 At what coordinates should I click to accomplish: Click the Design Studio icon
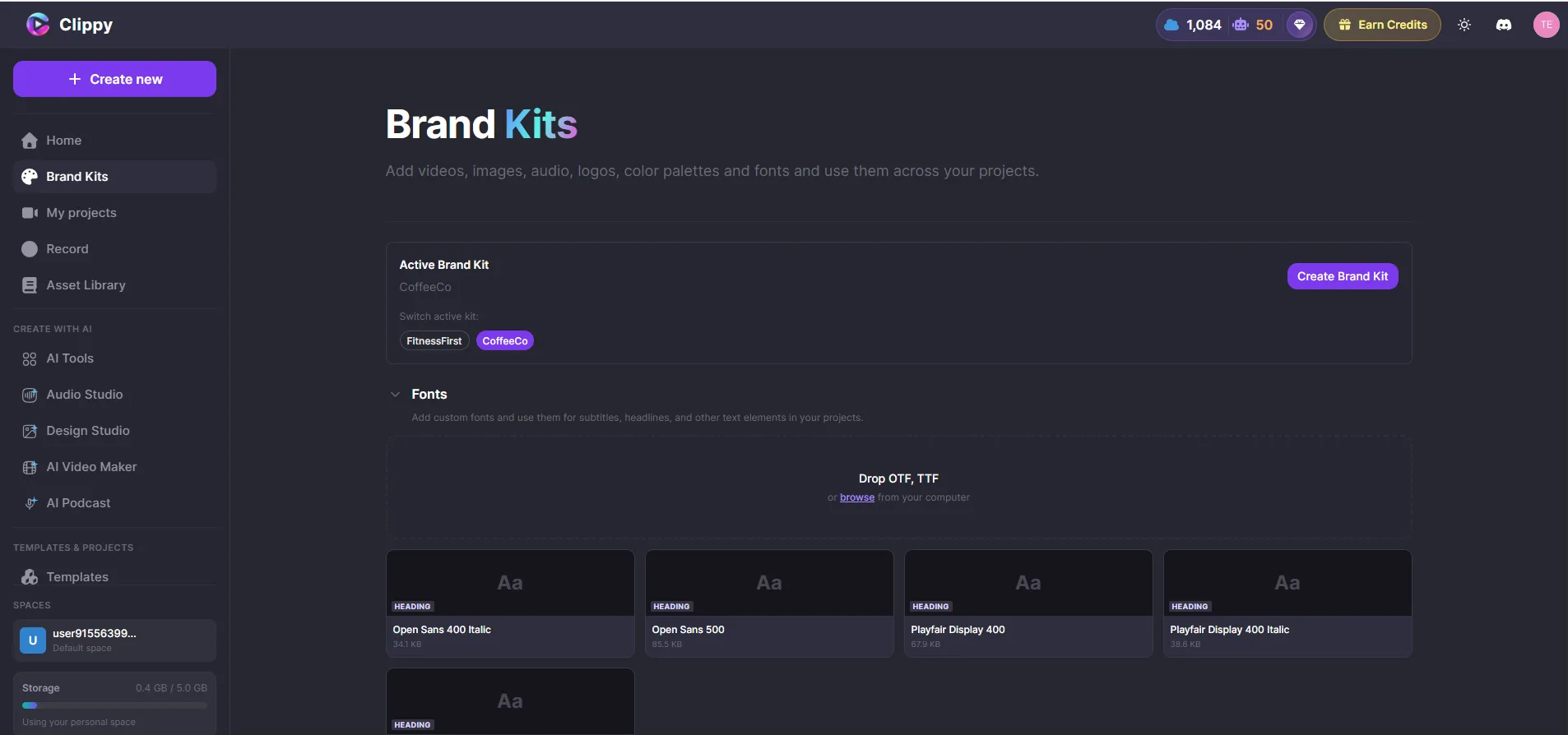pos(30,431)
